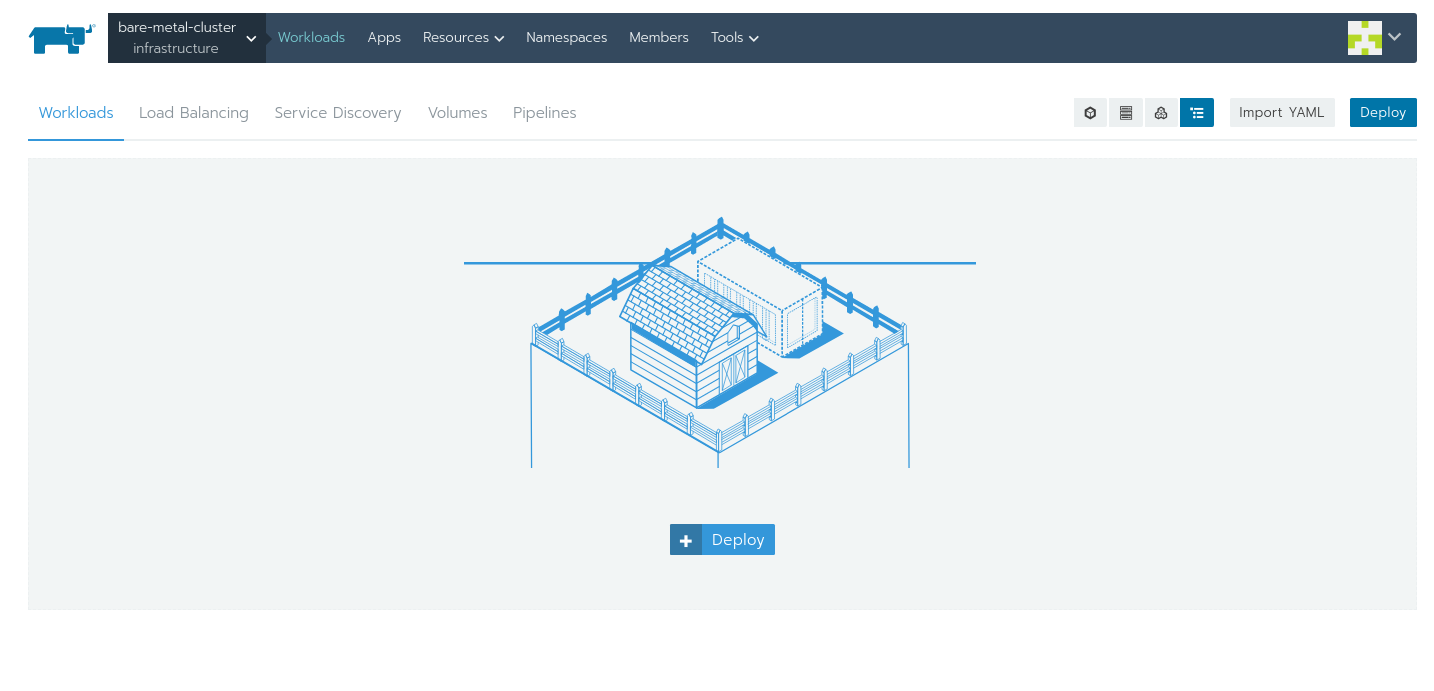Switch to the server rack node view icon

click(1126, 113)
